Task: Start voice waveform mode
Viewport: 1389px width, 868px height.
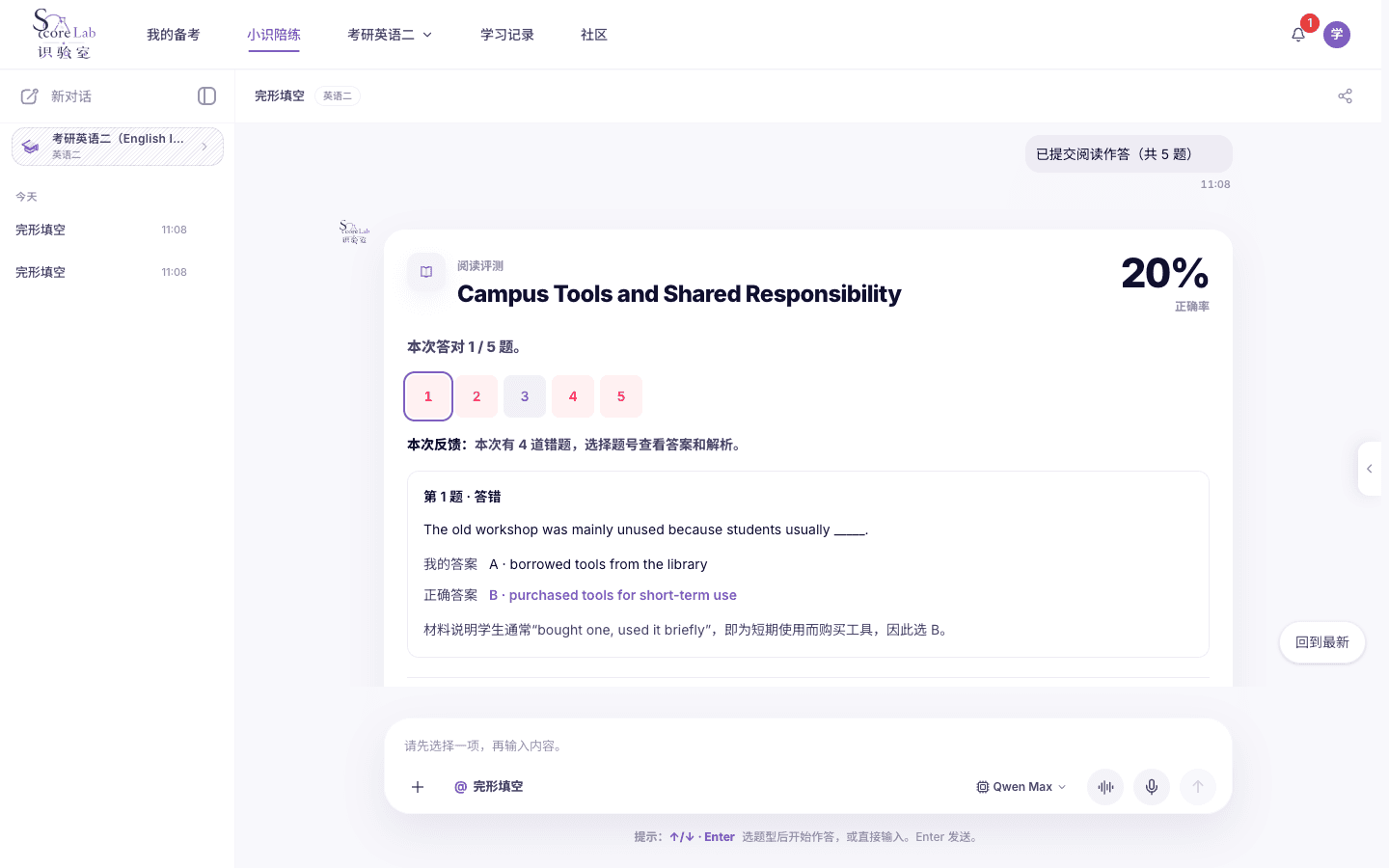Action: coord(1105,787)
